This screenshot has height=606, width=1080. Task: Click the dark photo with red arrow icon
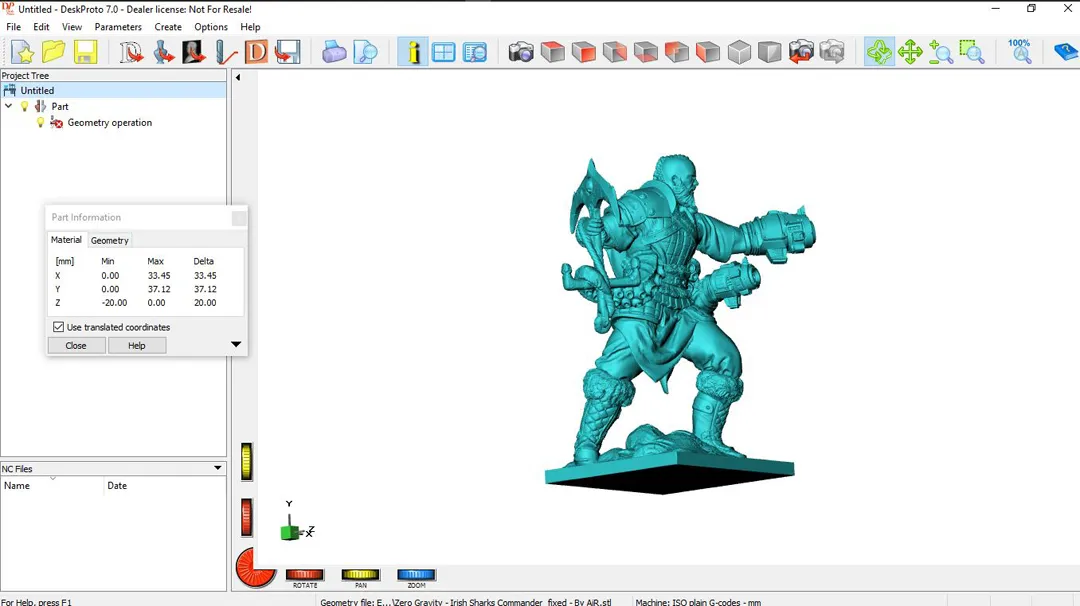pos(194,52)
